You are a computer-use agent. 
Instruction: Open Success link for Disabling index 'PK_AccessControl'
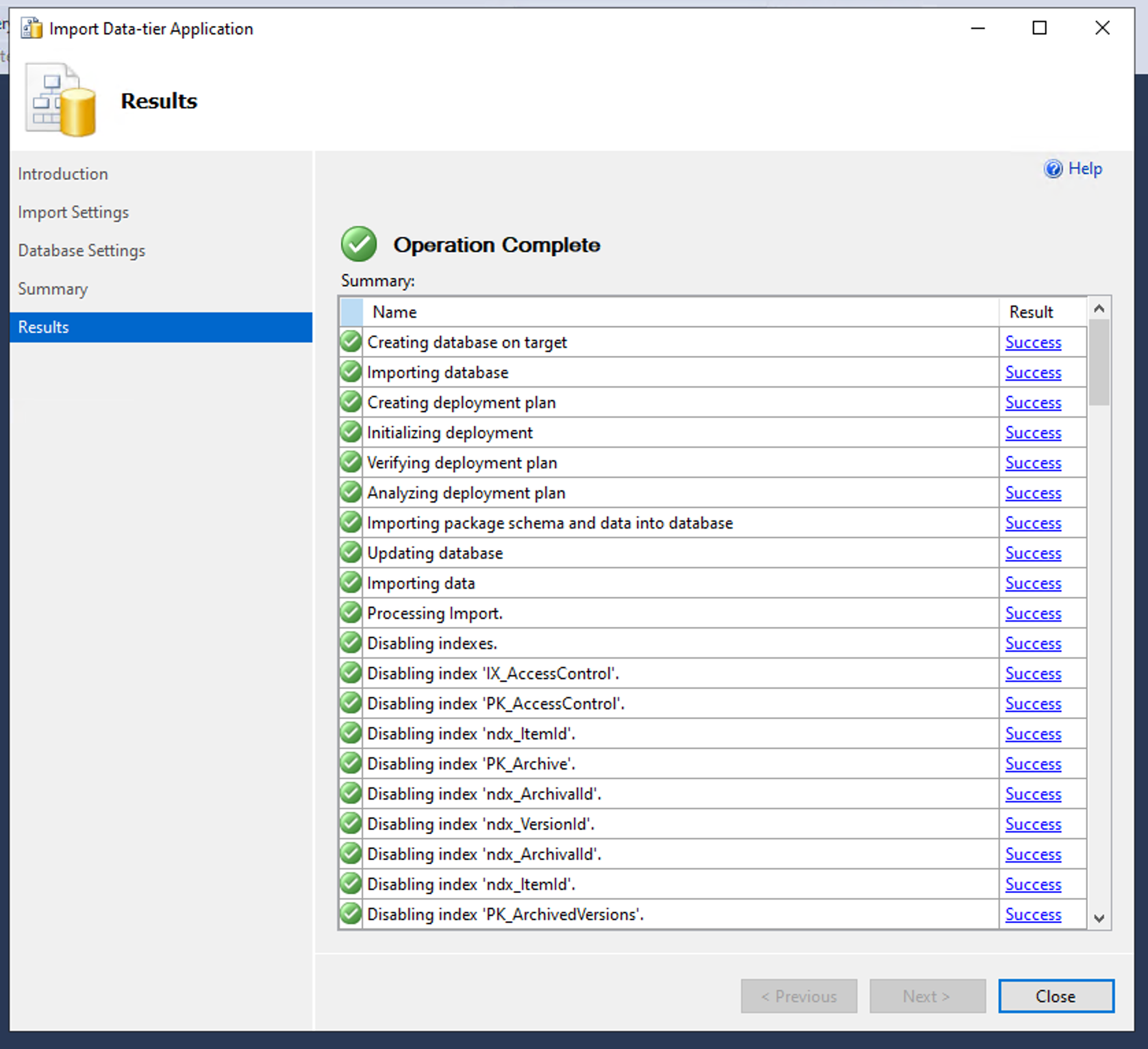1033,704
